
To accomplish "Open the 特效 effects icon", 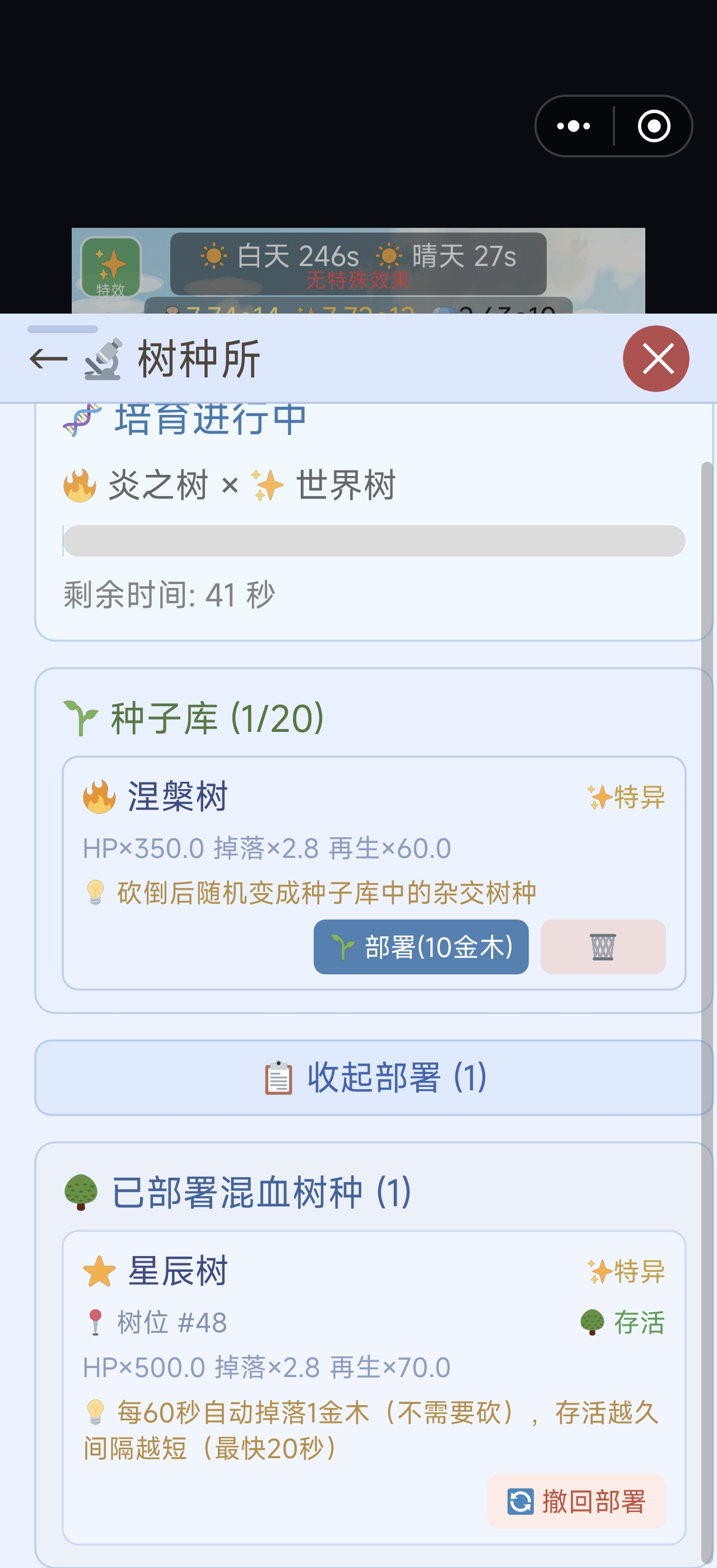I will [x=111, y=268].
